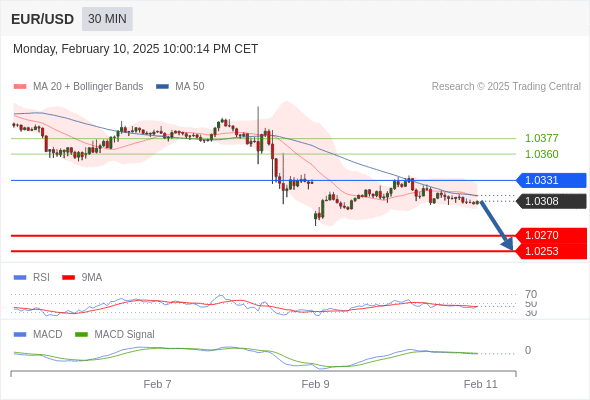The width and height of the screenshot is (590, 400).
Task: Click the MA 20 + Bollinger Bands legend label
Action: pyautogui.click(x=88, y=87)
